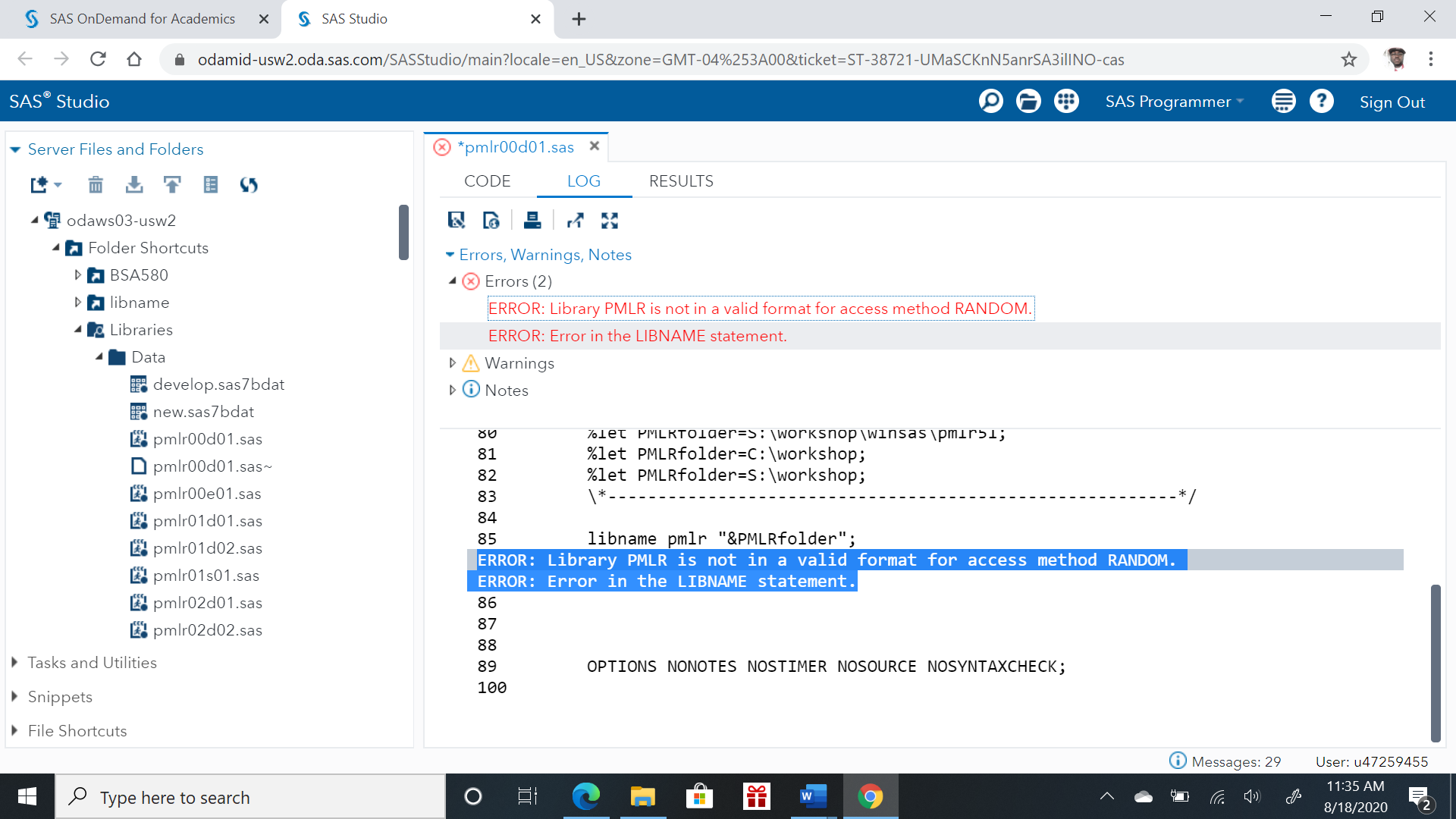Click the print log icon
Viewport: 1456px width, 819px height.
(x=532, y=221)
